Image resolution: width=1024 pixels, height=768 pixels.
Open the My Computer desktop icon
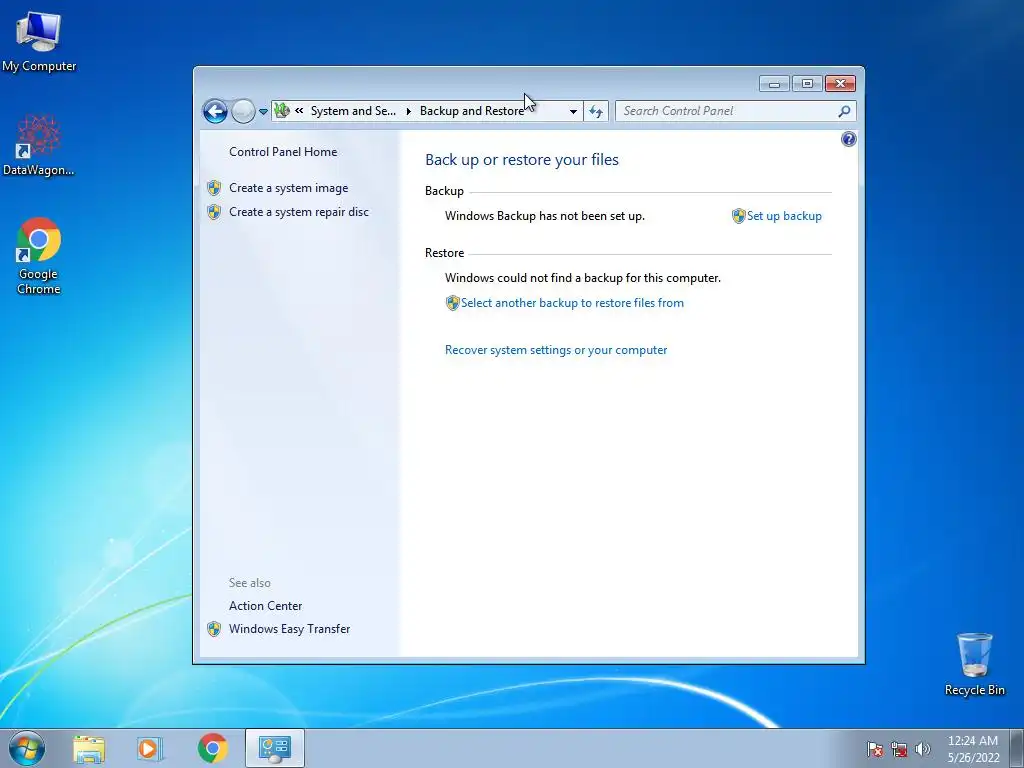tap(39, 40)
